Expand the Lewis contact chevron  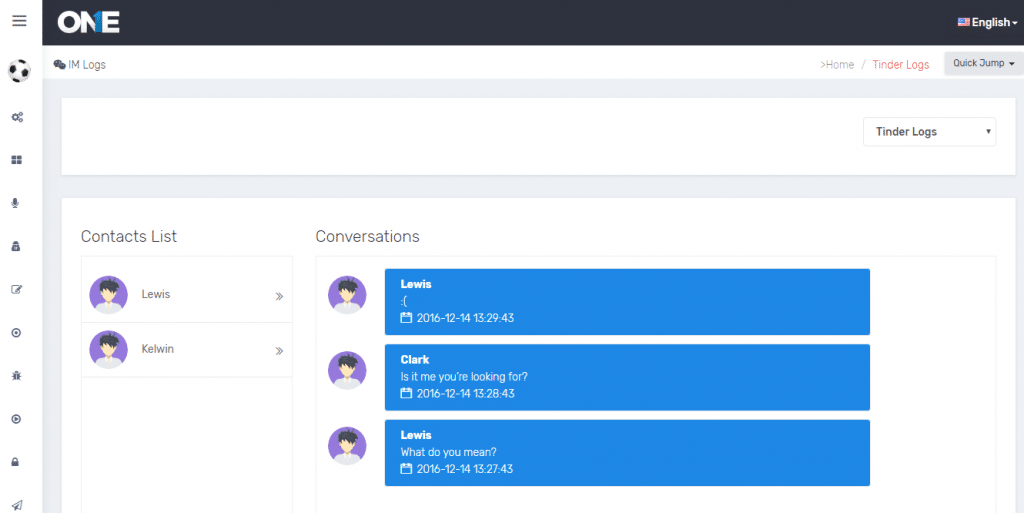tap(279, 296)
